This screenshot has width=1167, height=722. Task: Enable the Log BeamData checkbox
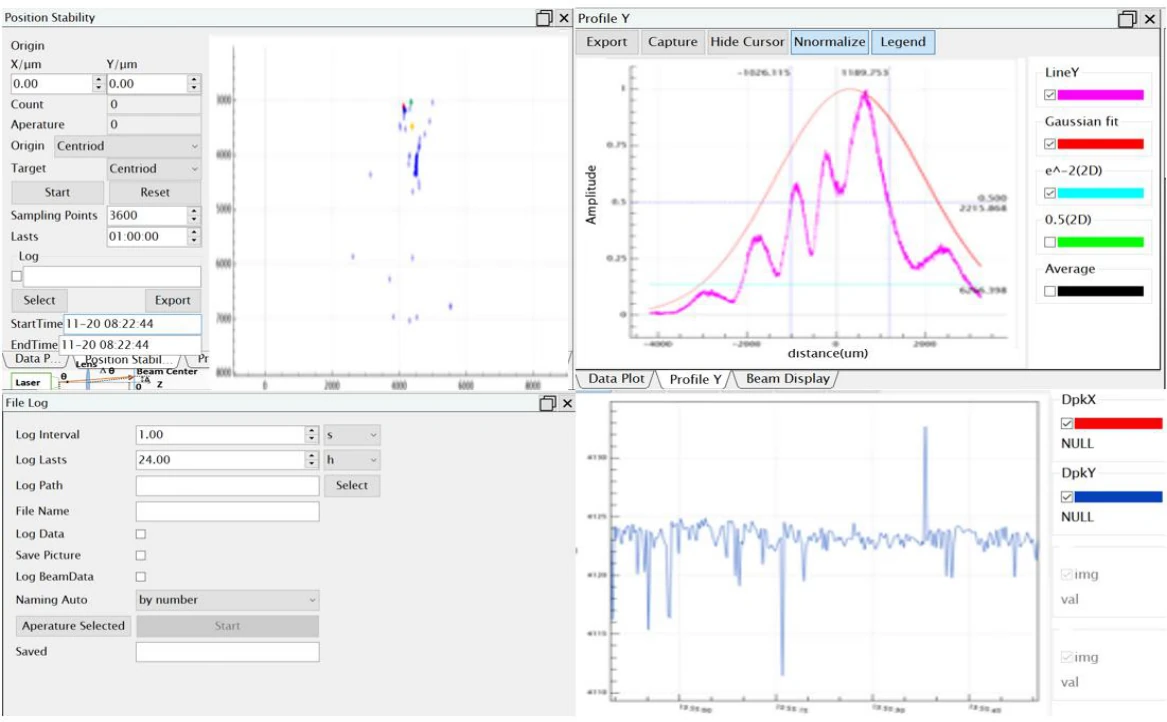point(141,577)
